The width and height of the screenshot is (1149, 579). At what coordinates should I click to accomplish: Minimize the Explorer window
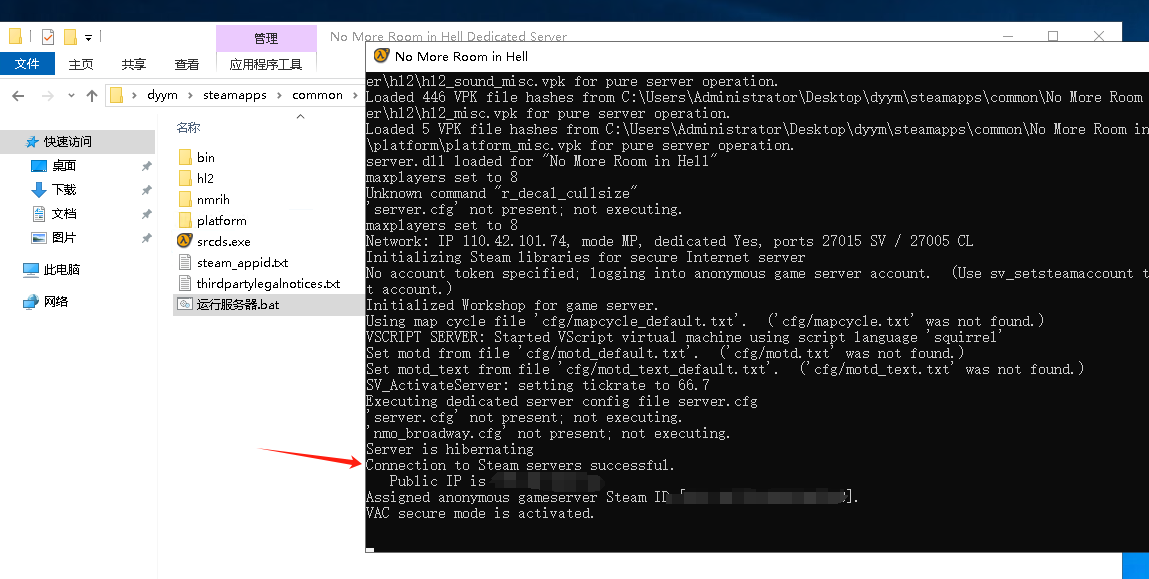click(1008, 36)
